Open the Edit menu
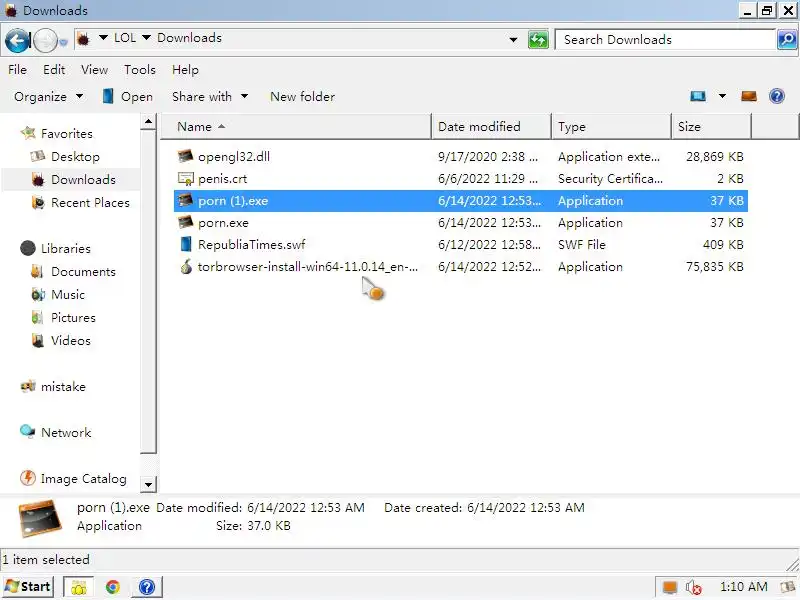Screen dimensions: 800x600 tap(54, 70)
